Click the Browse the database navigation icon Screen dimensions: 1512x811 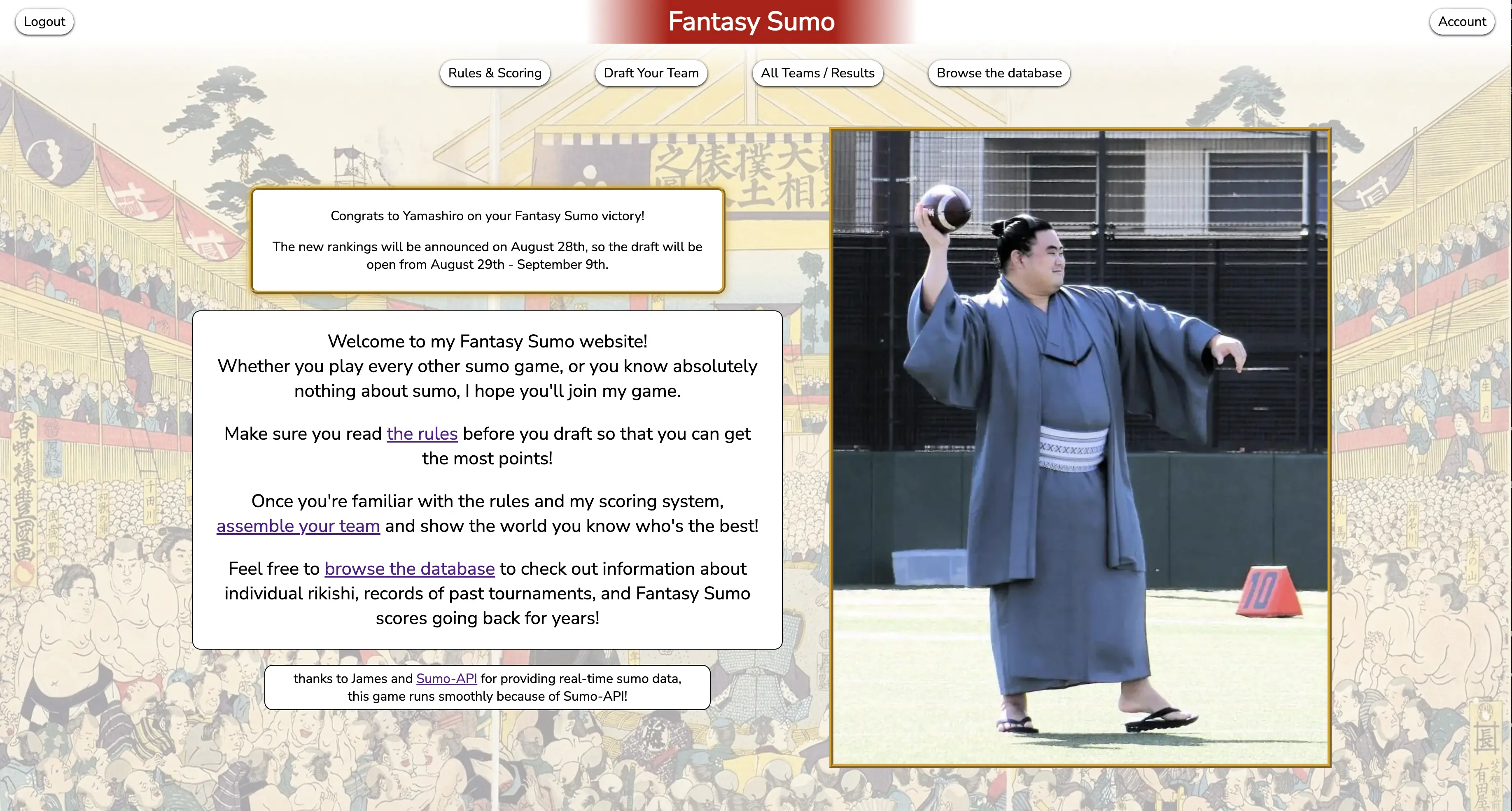[x=999, y=73]
